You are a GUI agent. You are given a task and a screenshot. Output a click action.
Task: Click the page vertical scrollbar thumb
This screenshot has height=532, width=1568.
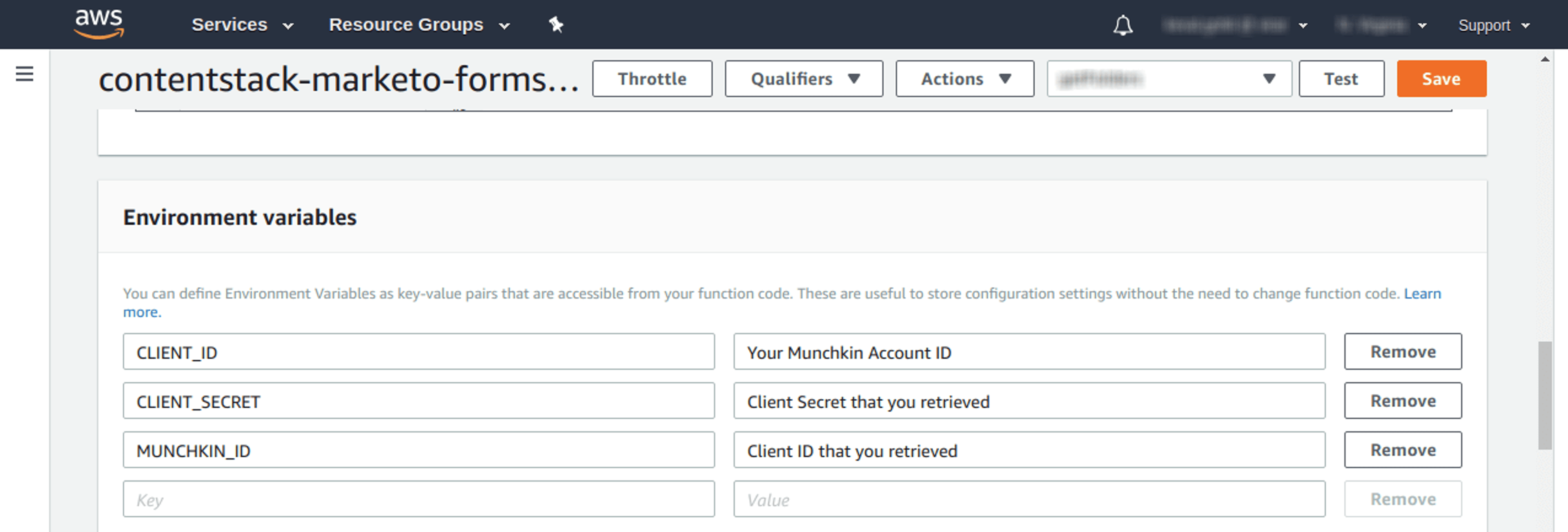(x=1544, y=396)
